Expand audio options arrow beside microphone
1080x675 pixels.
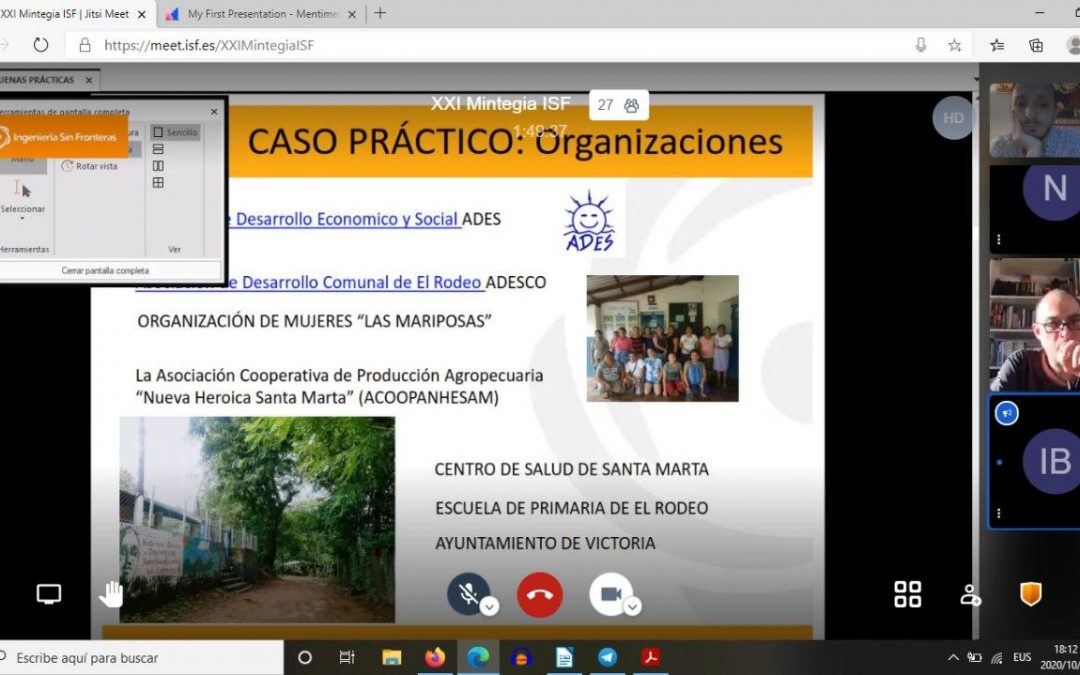coord(489,606)
